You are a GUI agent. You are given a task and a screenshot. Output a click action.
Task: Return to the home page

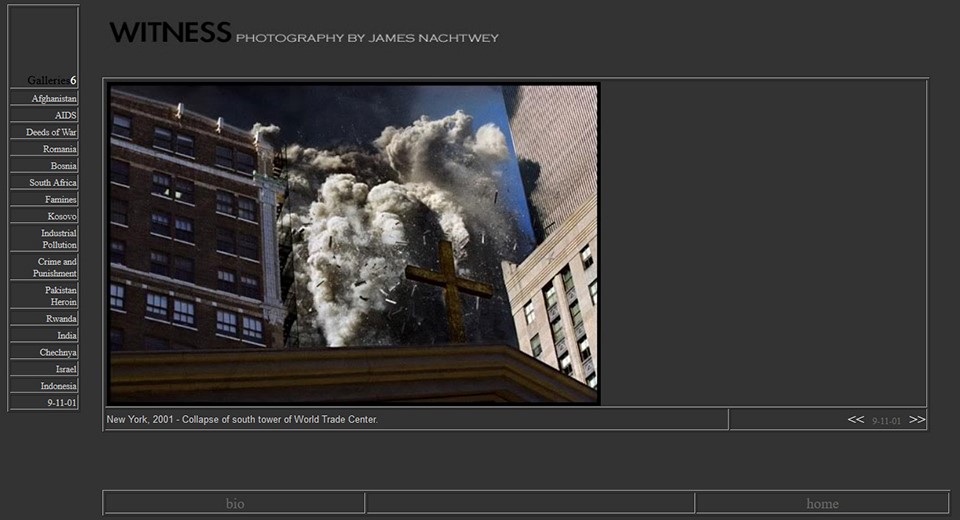click(822, 503)
